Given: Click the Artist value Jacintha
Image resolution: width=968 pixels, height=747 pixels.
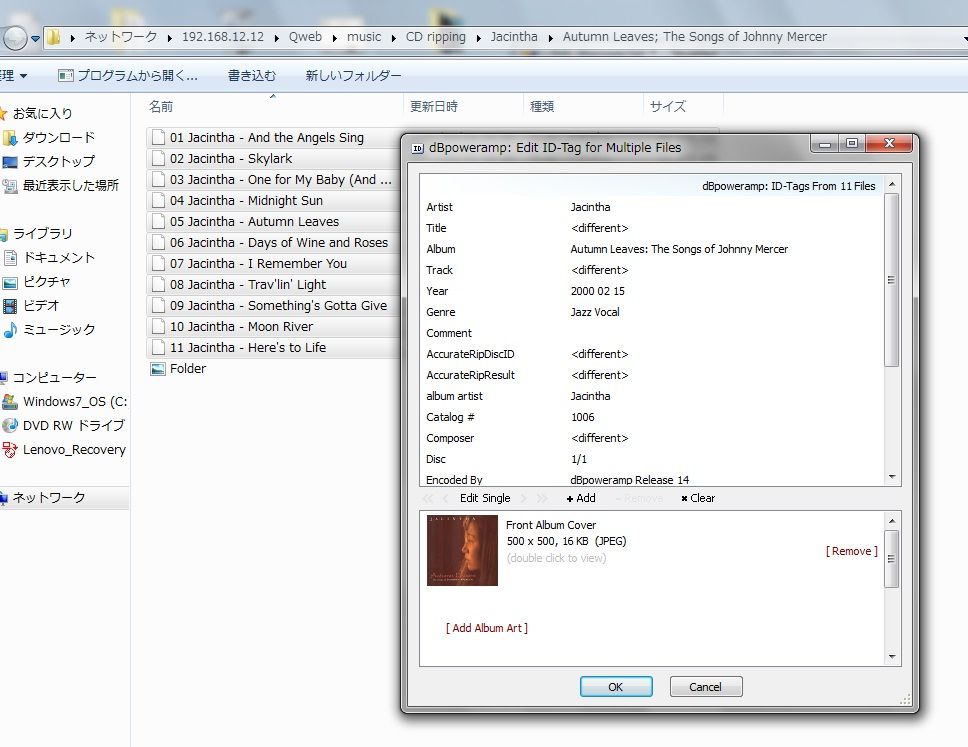Looking at the screenshot, I should tap(590, 207).
